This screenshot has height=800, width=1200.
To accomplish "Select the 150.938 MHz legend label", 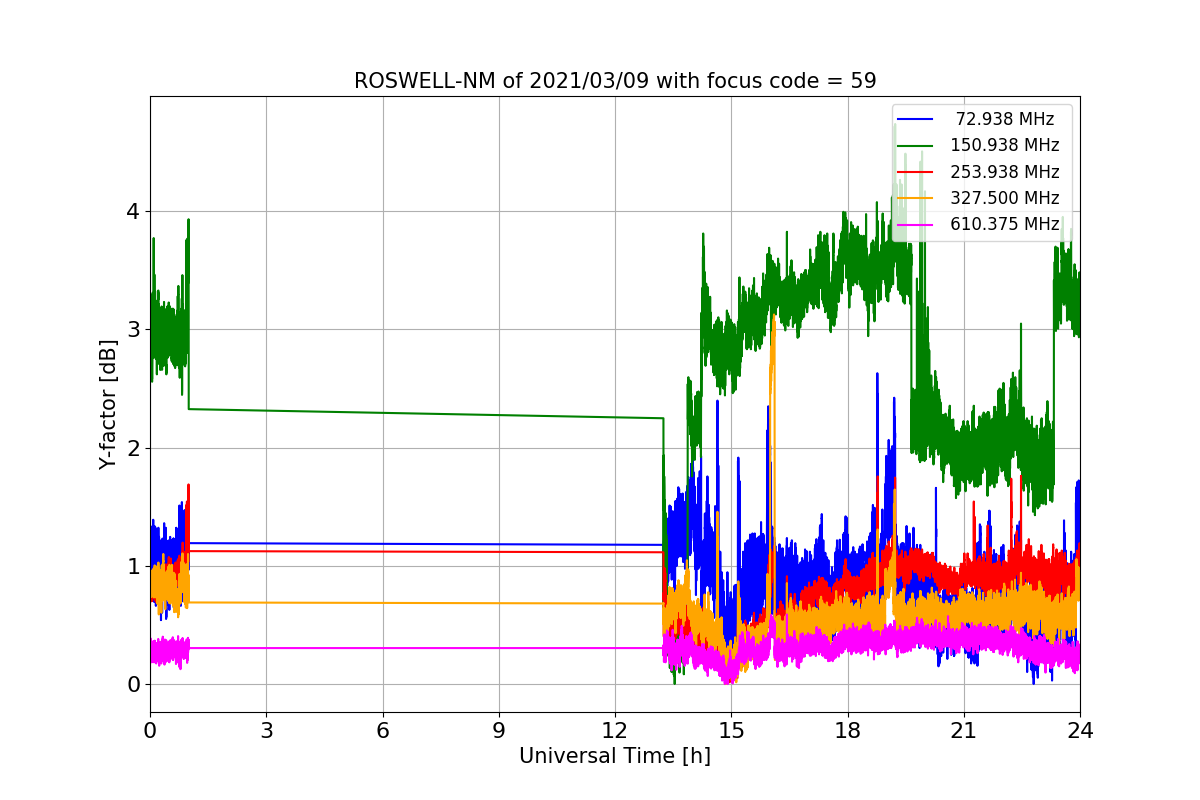I will coord(1005,145).
